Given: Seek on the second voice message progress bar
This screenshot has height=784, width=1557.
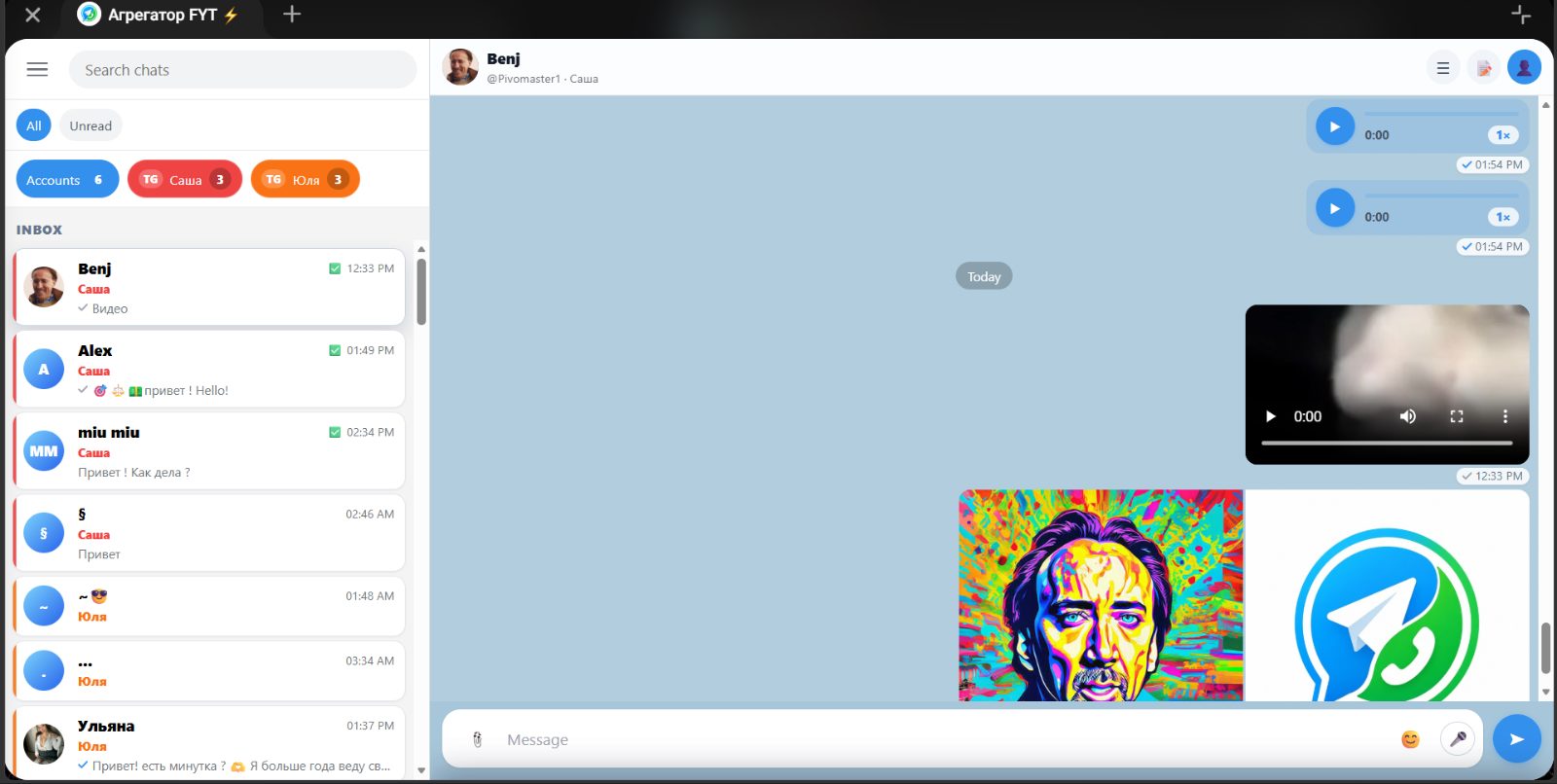Looking at the screenshot, I should [1441, 196].
